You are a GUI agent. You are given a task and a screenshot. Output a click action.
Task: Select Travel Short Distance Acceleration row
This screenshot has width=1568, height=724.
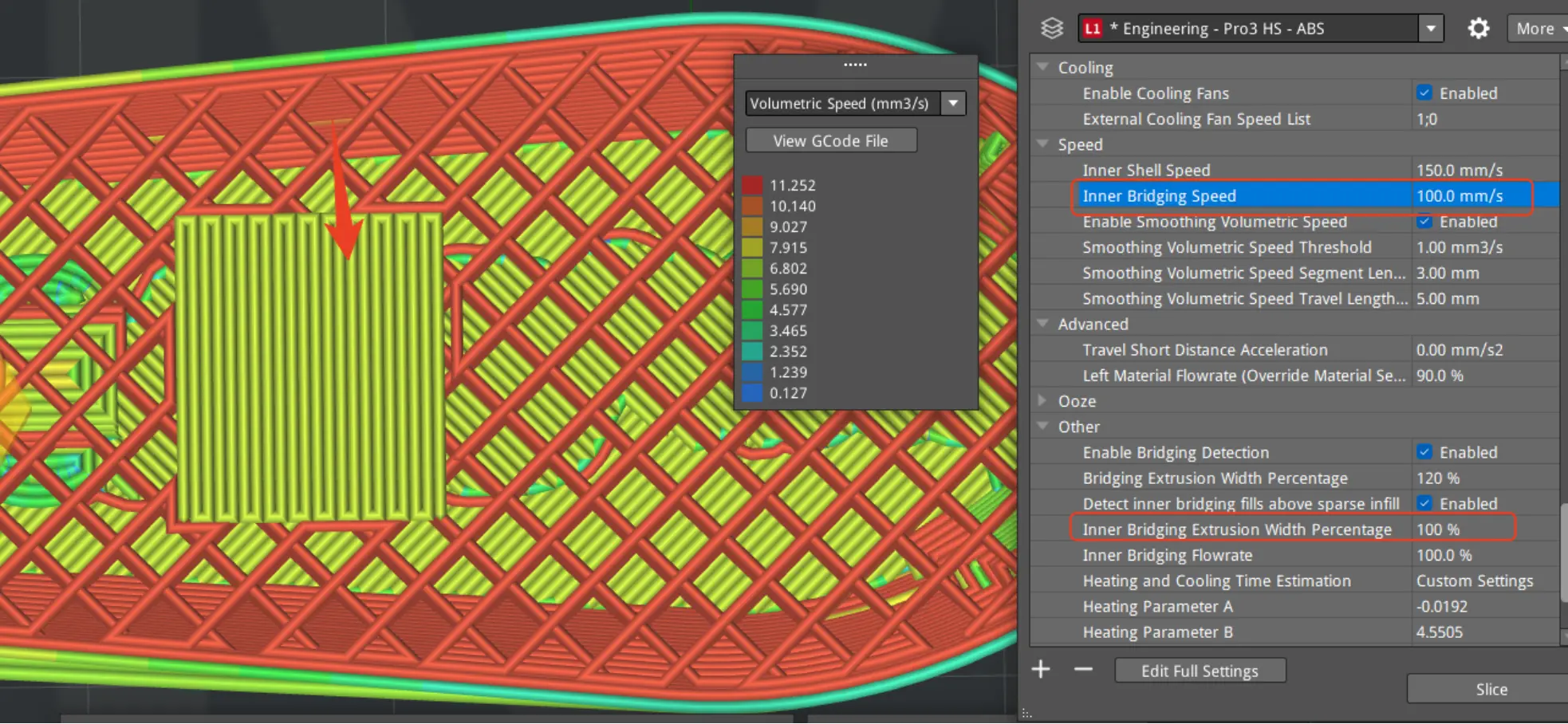(x=1294, y=349)
